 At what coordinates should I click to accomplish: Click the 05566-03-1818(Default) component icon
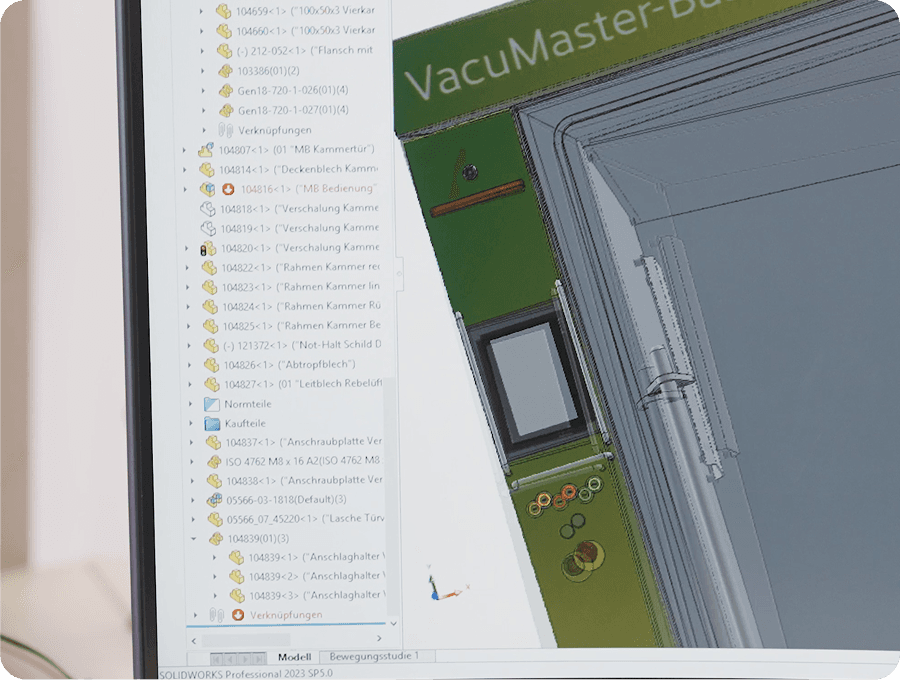click(213, 499)
